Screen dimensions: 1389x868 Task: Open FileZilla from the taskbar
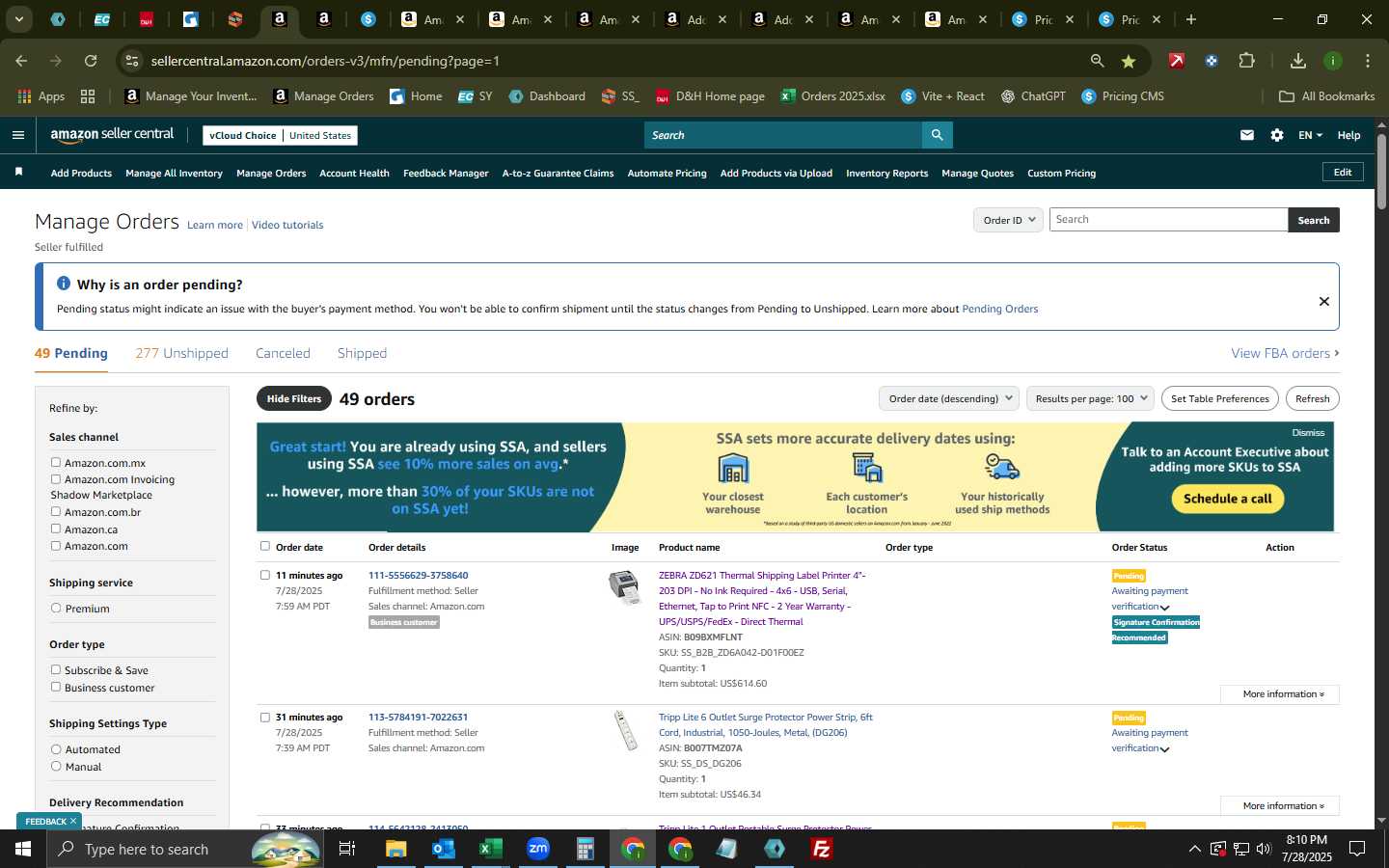[822, 849]
